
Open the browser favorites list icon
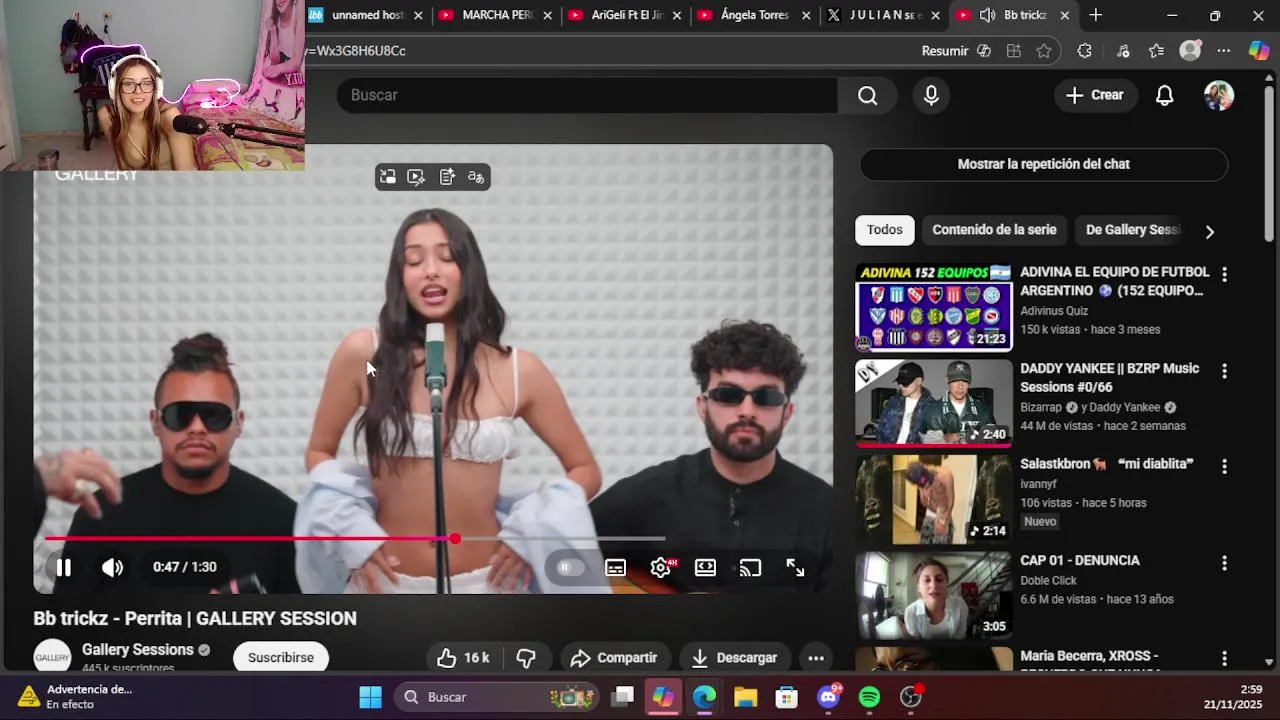point(1157,51)
